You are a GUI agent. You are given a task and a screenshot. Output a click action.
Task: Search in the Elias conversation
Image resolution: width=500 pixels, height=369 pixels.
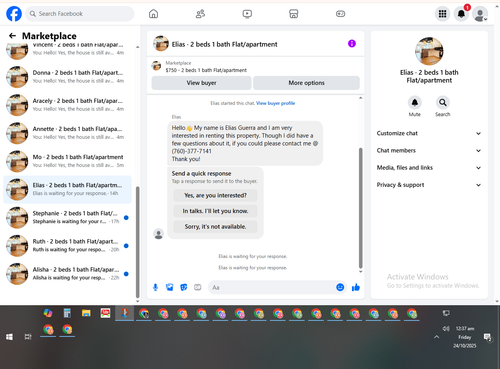443,103
